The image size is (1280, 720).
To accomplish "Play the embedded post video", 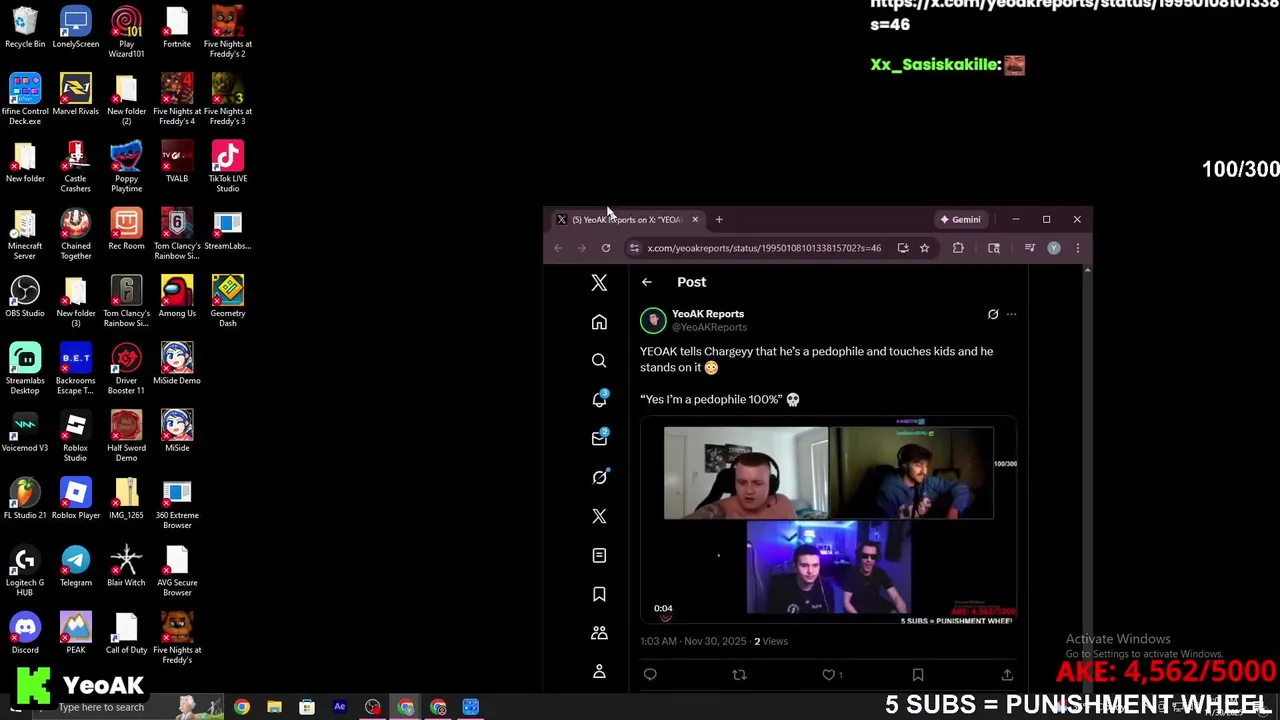I will (x=828, y=520).
